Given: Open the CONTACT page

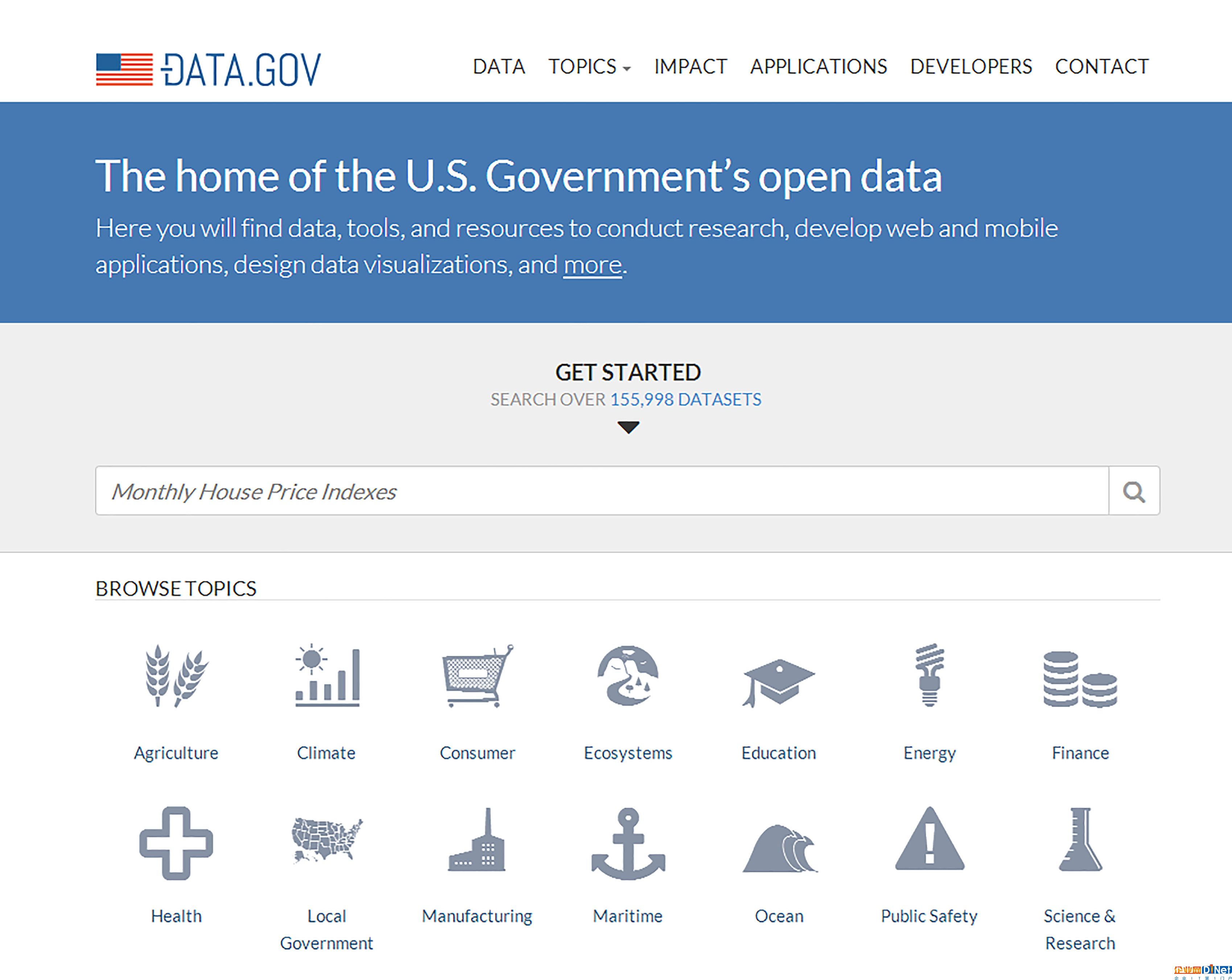Looking at the screenshot, I should (x=1102, y=67).
